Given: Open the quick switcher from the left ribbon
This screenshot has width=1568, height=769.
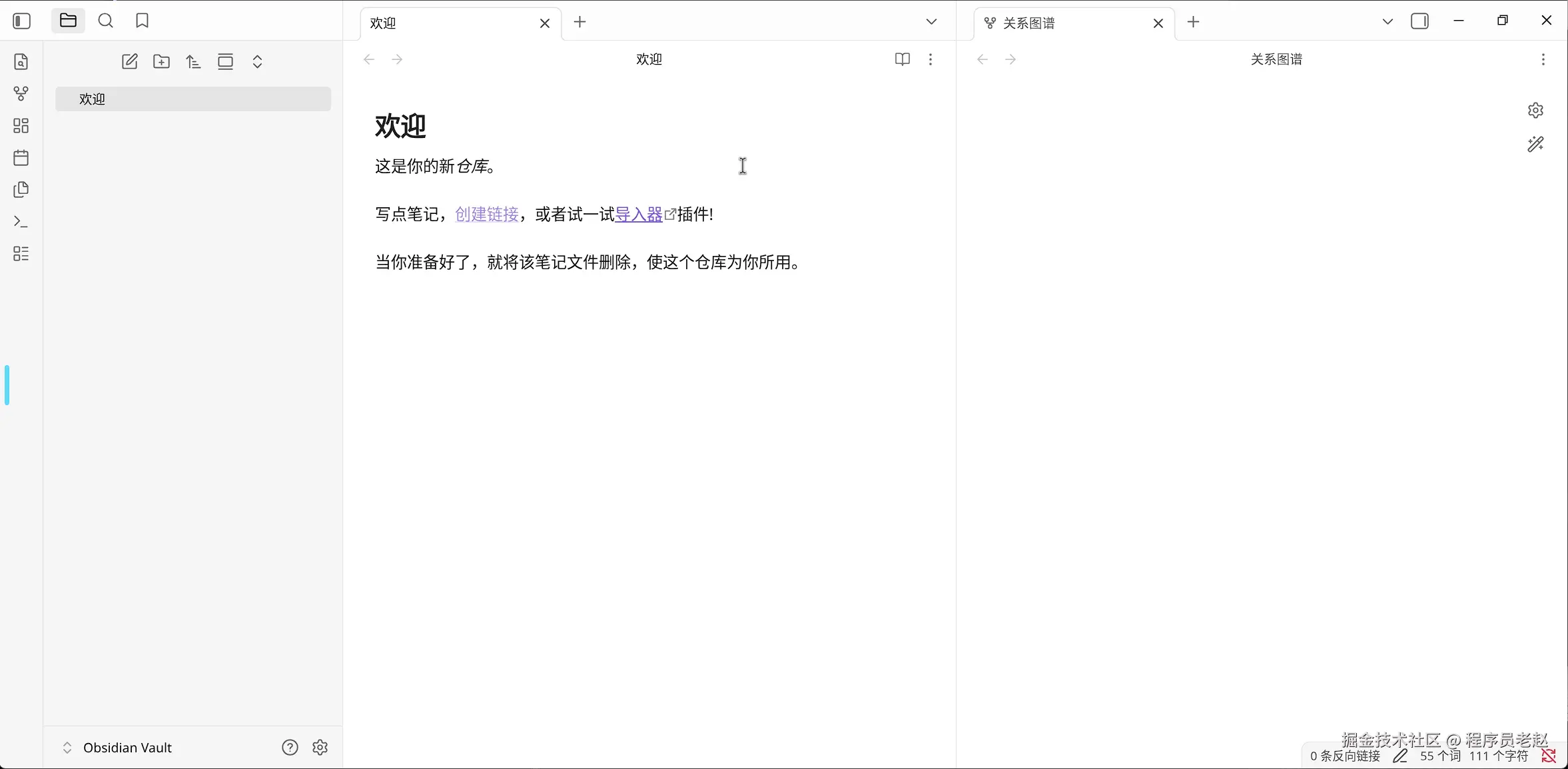Looking at the screenshot, I should (21, 62).
